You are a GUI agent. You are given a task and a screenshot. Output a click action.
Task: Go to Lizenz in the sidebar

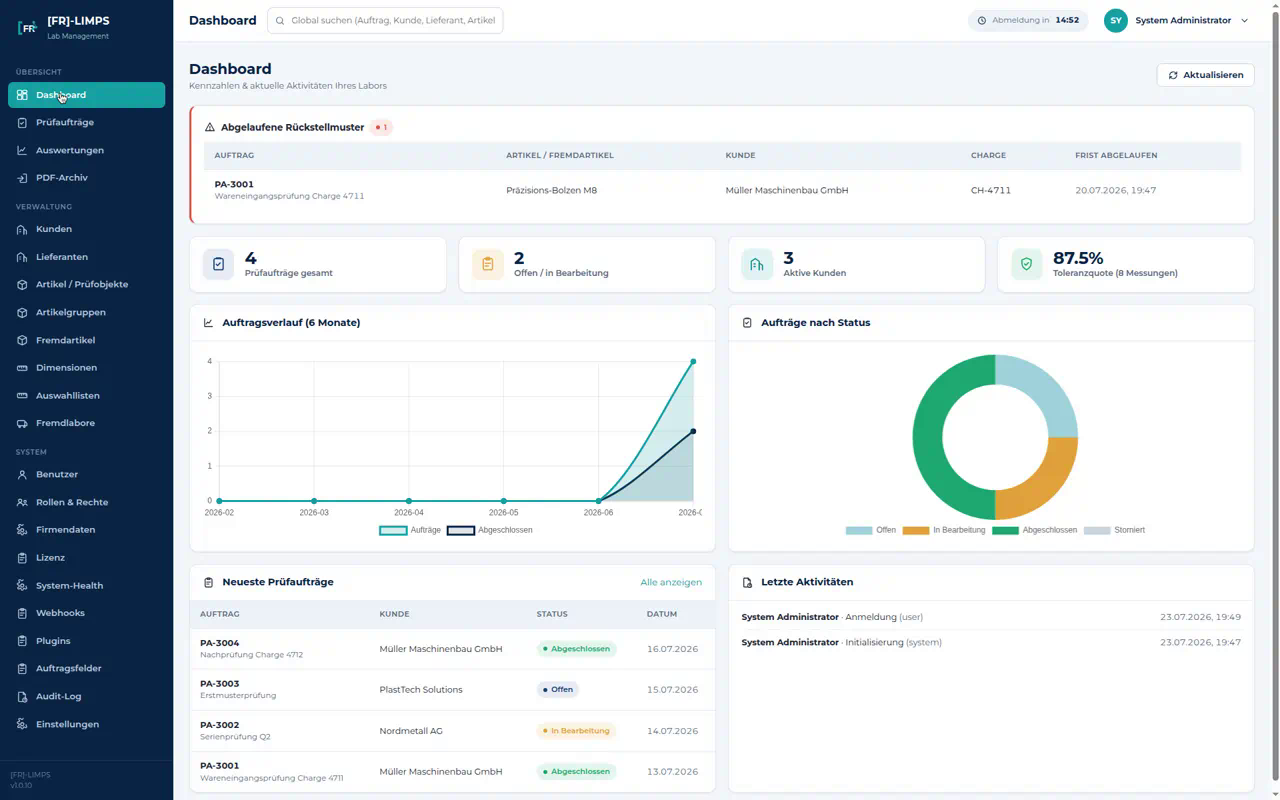(x=87, y=558)
